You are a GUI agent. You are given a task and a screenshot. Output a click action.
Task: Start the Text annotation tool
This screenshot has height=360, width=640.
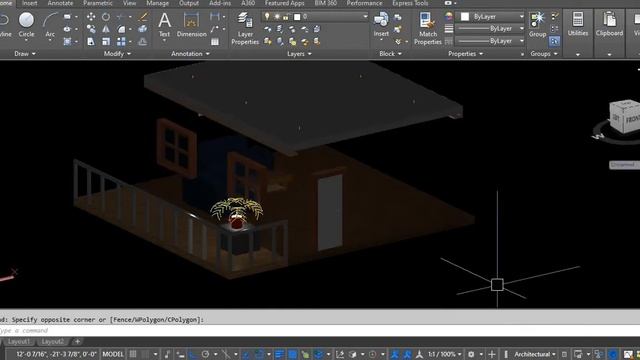[164, 24]
